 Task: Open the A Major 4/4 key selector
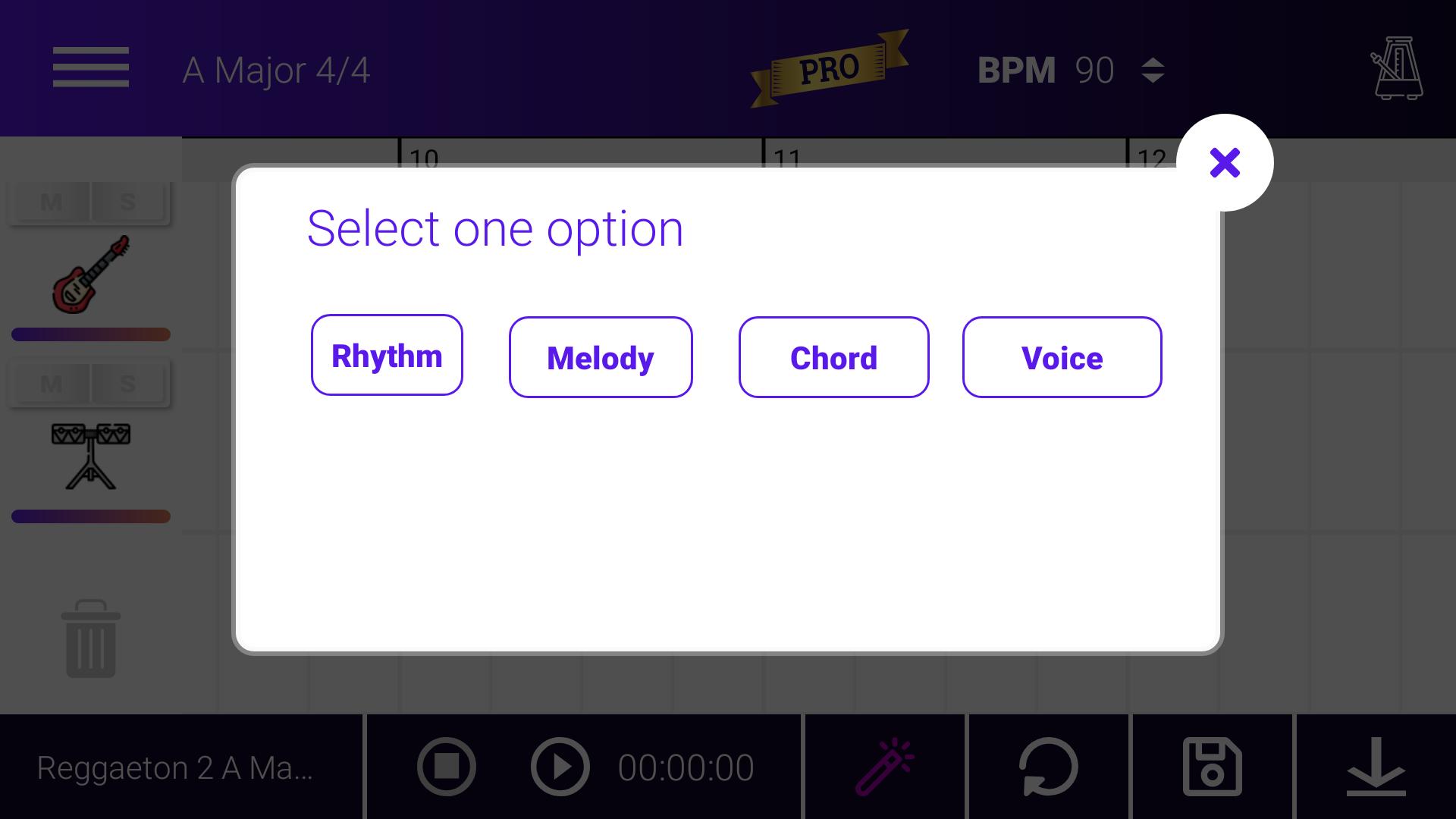tap(276, 71)
